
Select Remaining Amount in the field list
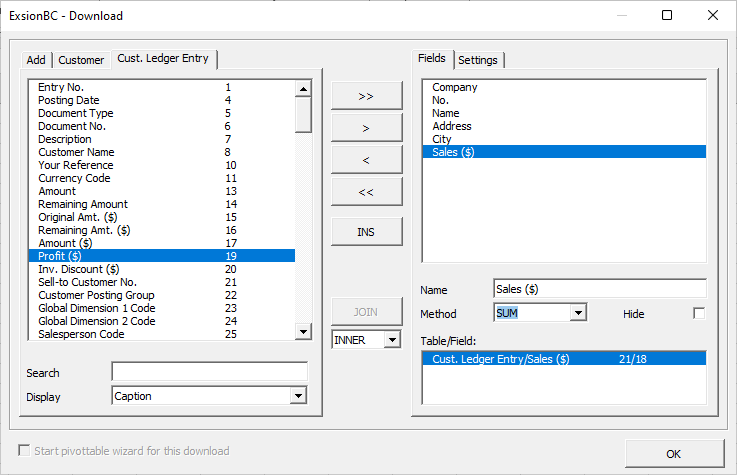coord(161,204)
